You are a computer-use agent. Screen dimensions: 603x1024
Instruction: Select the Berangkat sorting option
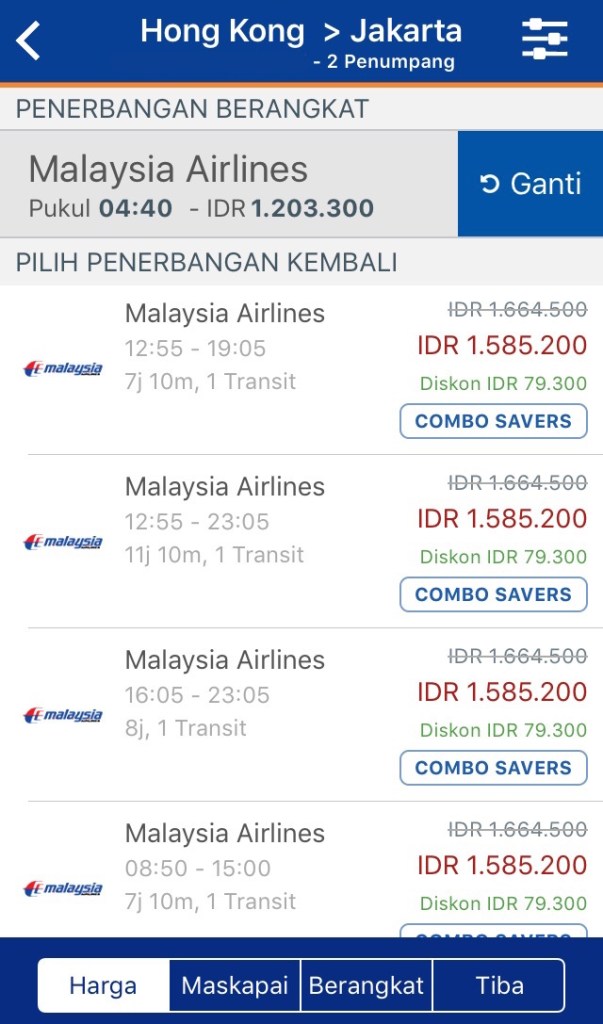[x=367, y=985]
